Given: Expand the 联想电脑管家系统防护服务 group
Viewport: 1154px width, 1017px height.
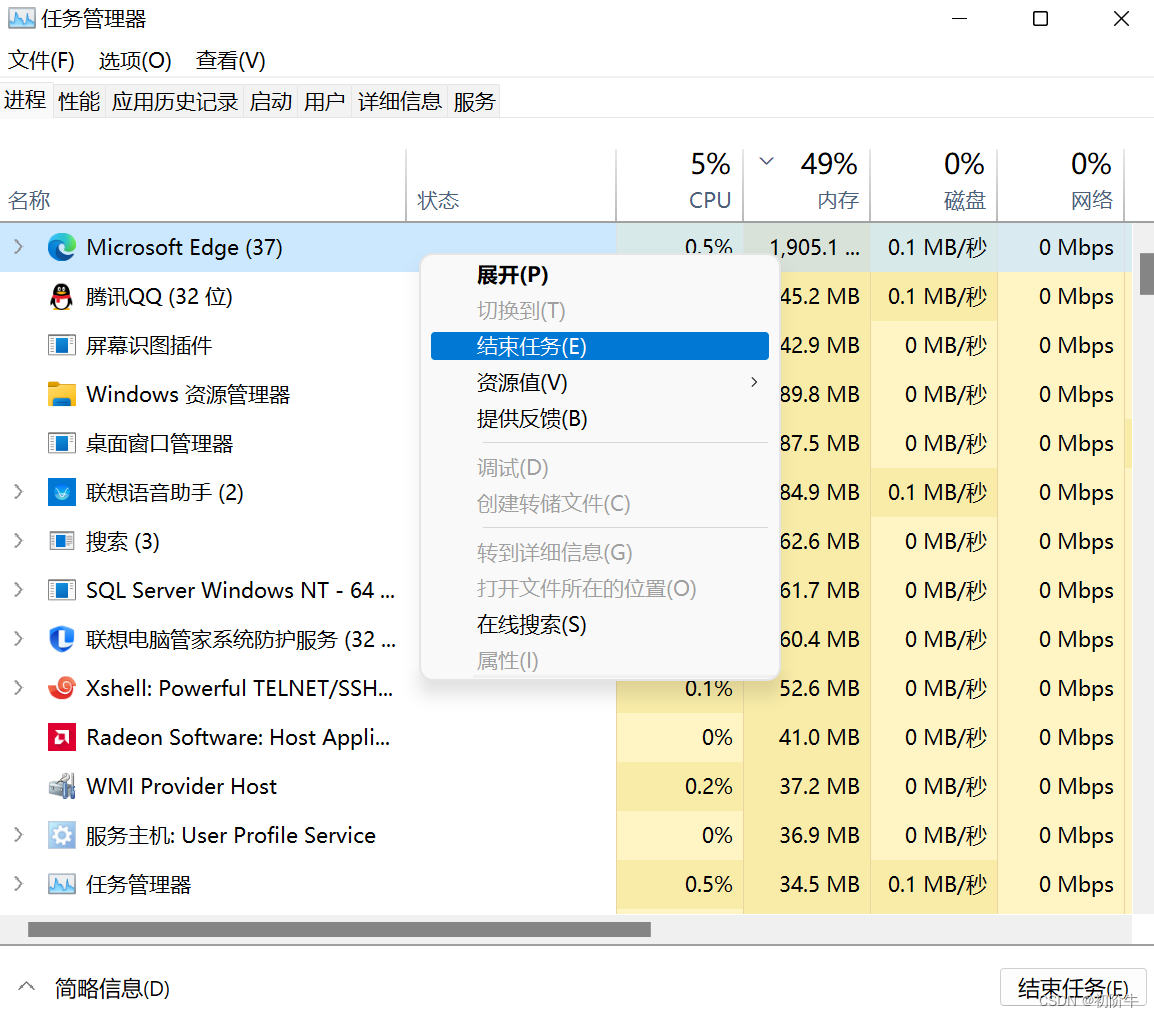Looking at the screenshot, I should tap(19, 639).
